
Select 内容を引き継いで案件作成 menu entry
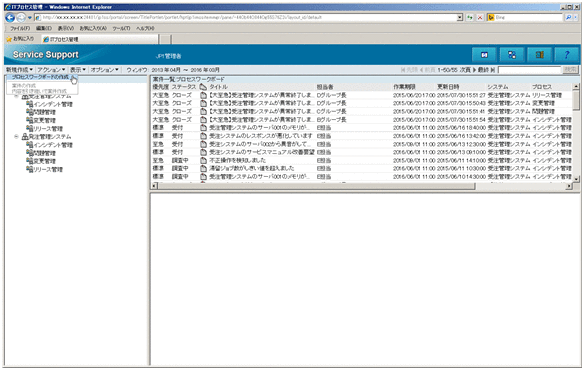pyautogui.click(x=39, y=91)
